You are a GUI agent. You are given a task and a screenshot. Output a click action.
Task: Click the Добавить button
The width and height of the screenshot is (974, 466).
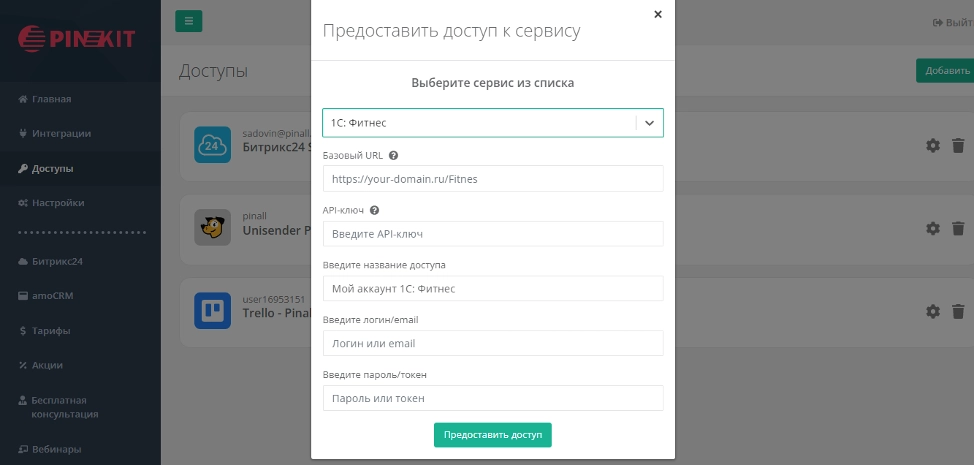pyautogui.click(x=945, y=71)
